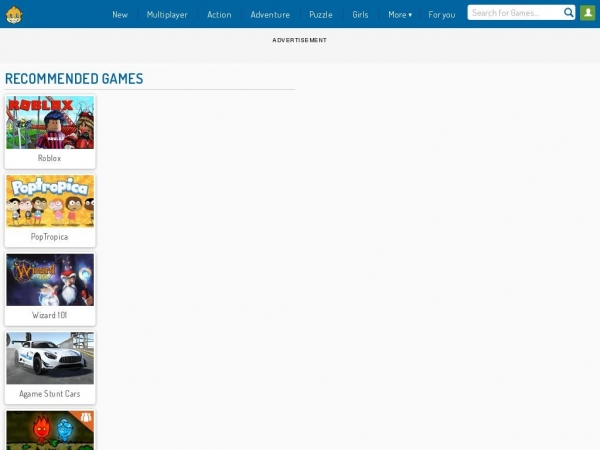Open the user profile icon
Screen dimensions: 600x450
pyautogui.click(x=588, y=13)
